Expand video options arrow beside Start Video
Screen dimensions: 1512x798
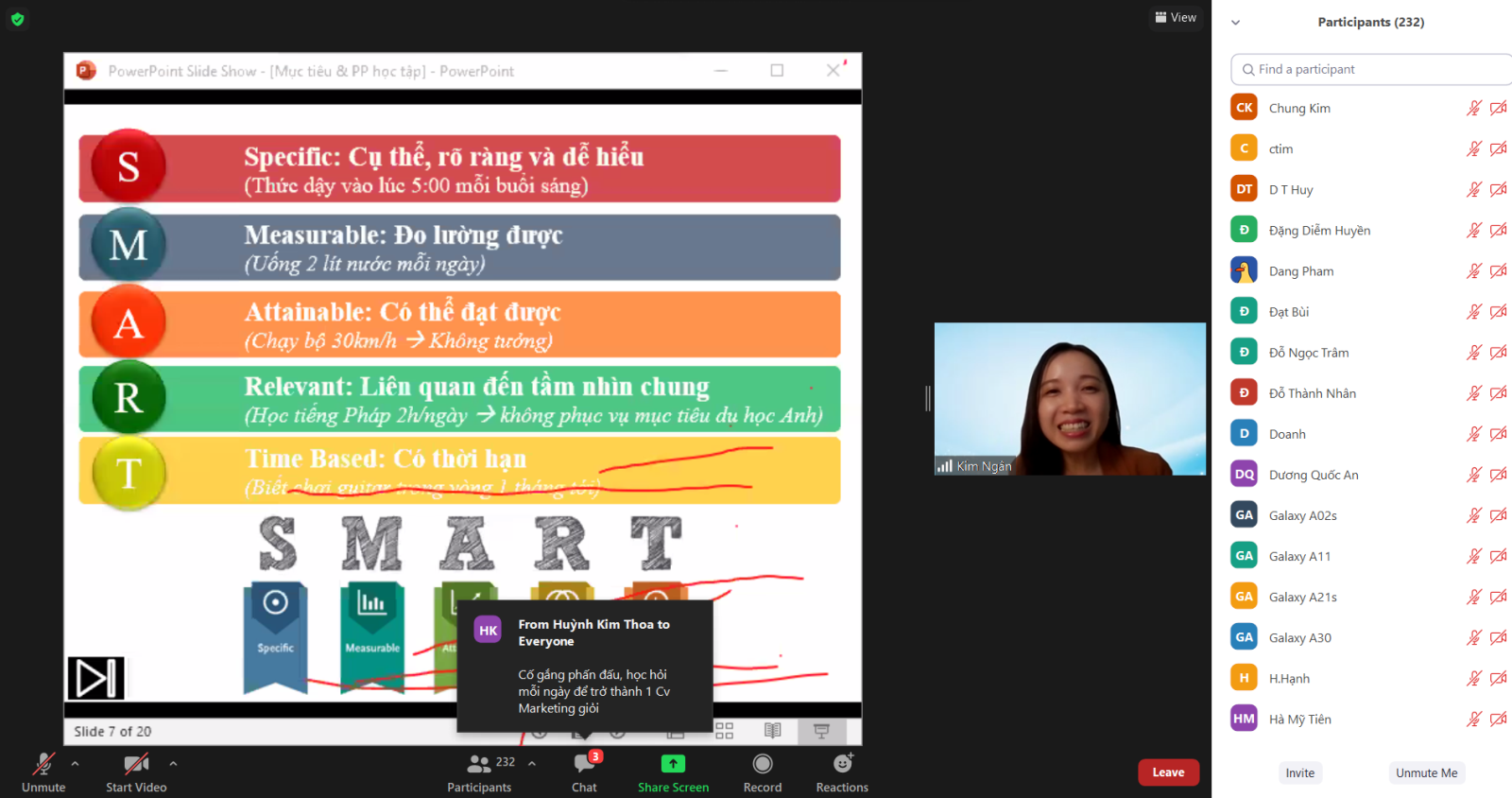(x=173, y=763)
